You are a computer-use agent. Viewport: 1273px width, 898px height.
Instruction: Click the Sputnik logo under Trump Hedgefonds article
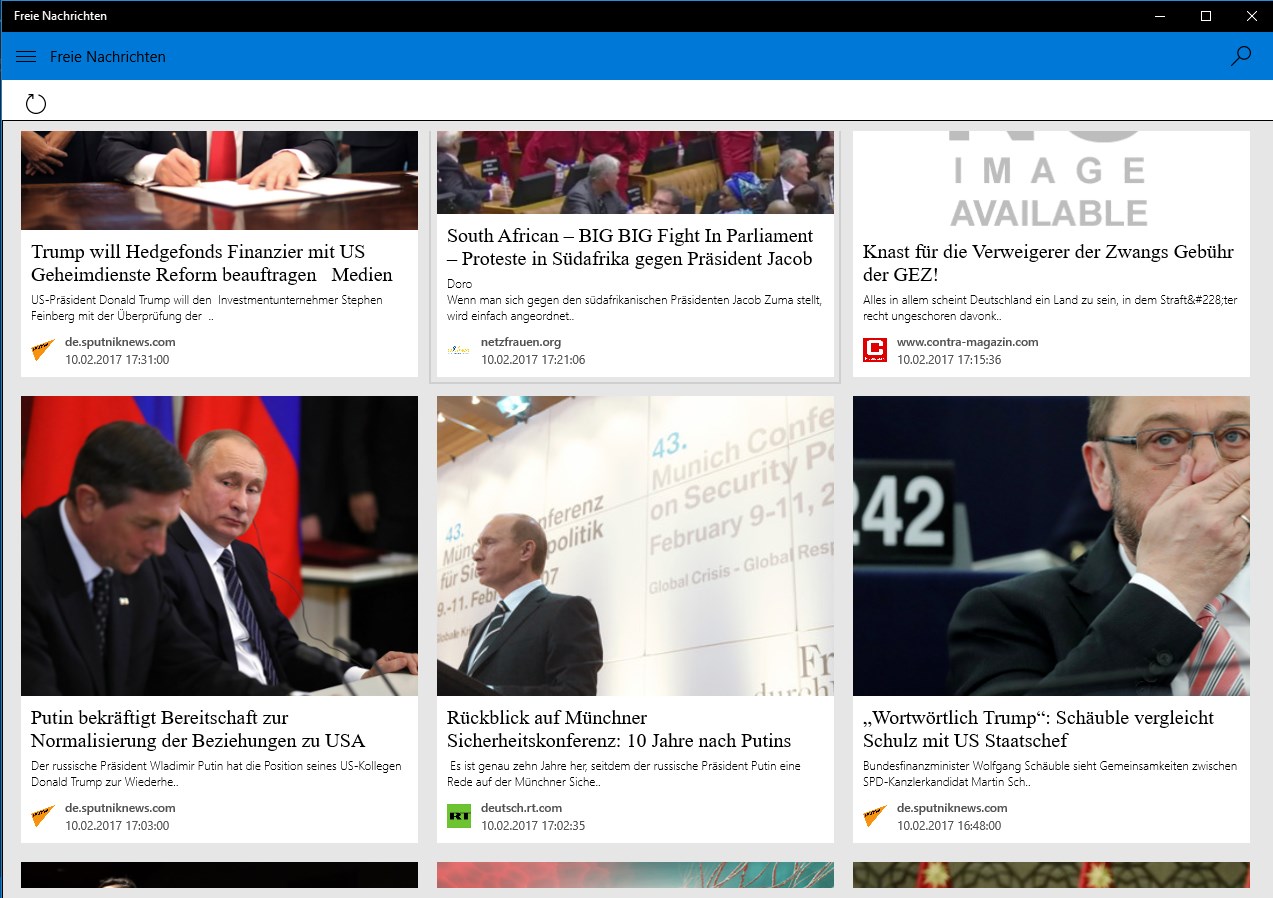tap(43, 350)
